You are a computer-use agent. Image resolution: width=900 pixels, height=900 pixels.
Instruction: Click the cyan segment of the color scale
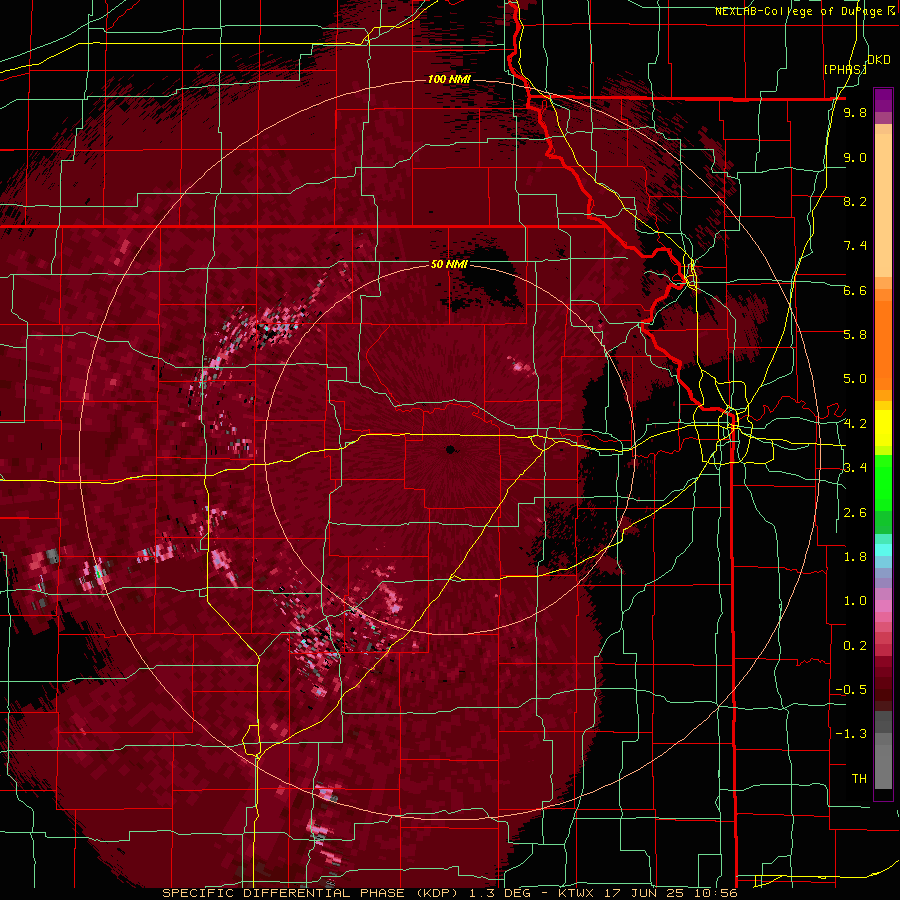(x=883, y=550)
